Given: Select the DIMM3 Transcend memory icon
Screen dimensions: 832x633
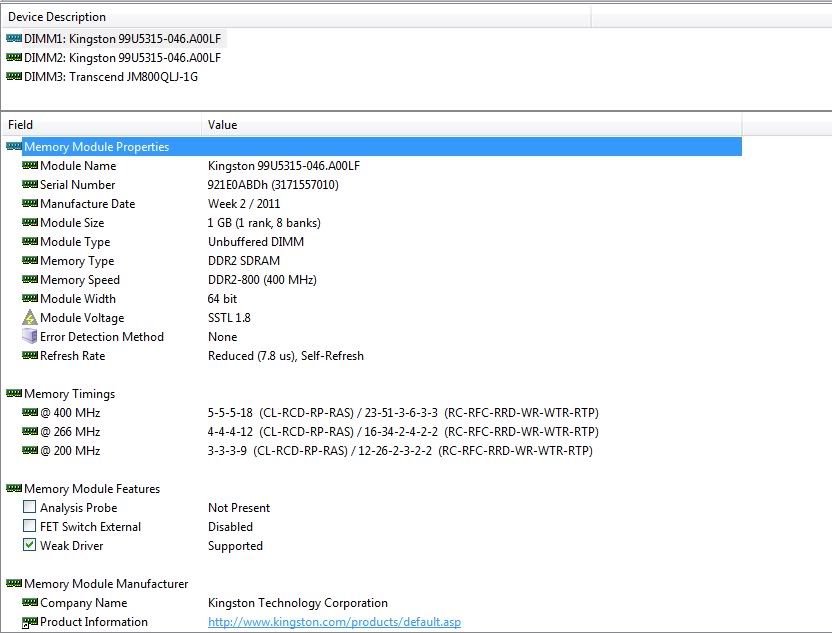Looking at the screenshot, I should pos(14,76).
